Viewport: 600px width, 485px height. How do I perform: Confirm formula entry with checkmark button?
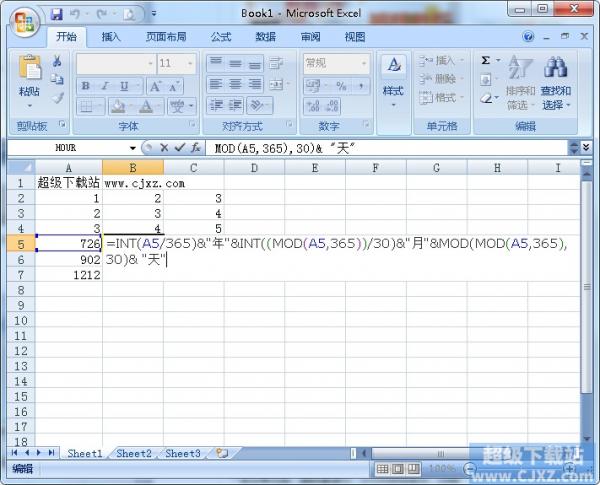click(x=180, y=147)
